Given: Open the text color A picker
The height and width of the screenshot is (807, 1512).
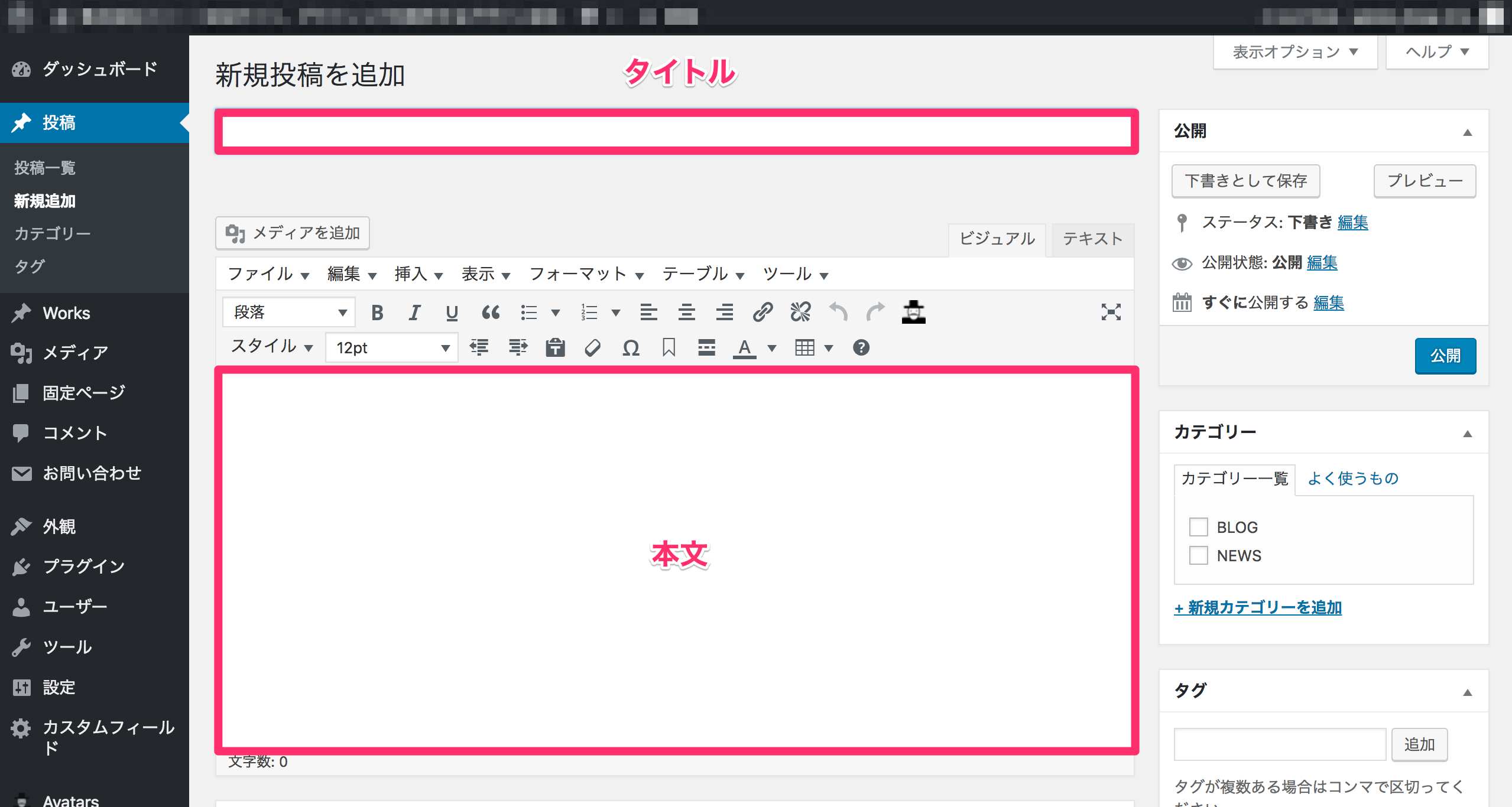Looking at the screenshot, I should pyautogui.click(x=745, y=348).
